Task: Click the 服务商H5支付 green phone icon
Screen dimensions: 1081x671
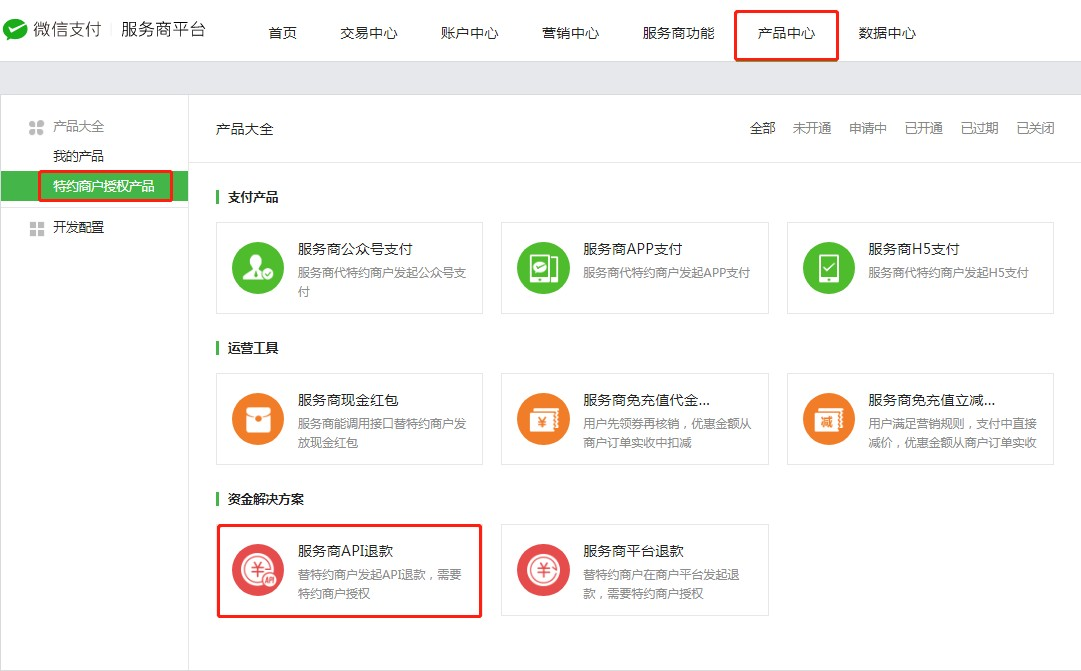Action: coord(829,268)
